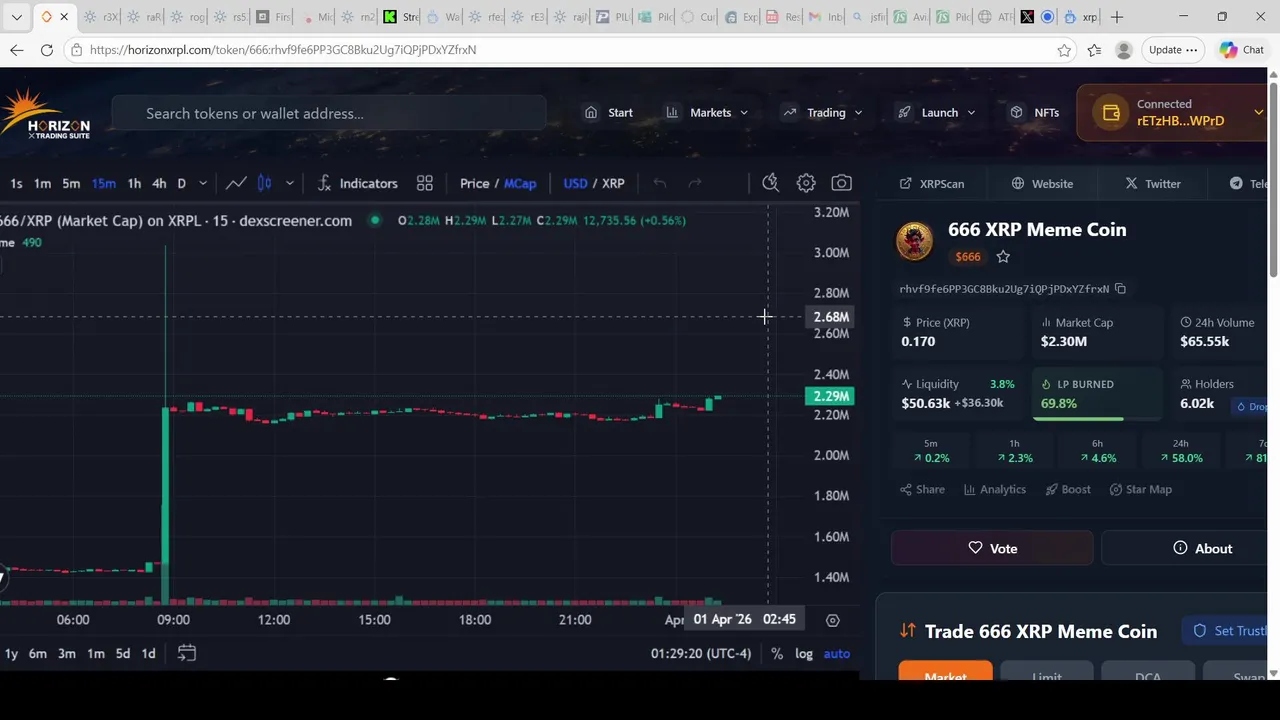This screenshot has width=1280, height=720.
Task: Take a chart snapshot with camera icon
Action: (842, 183)
